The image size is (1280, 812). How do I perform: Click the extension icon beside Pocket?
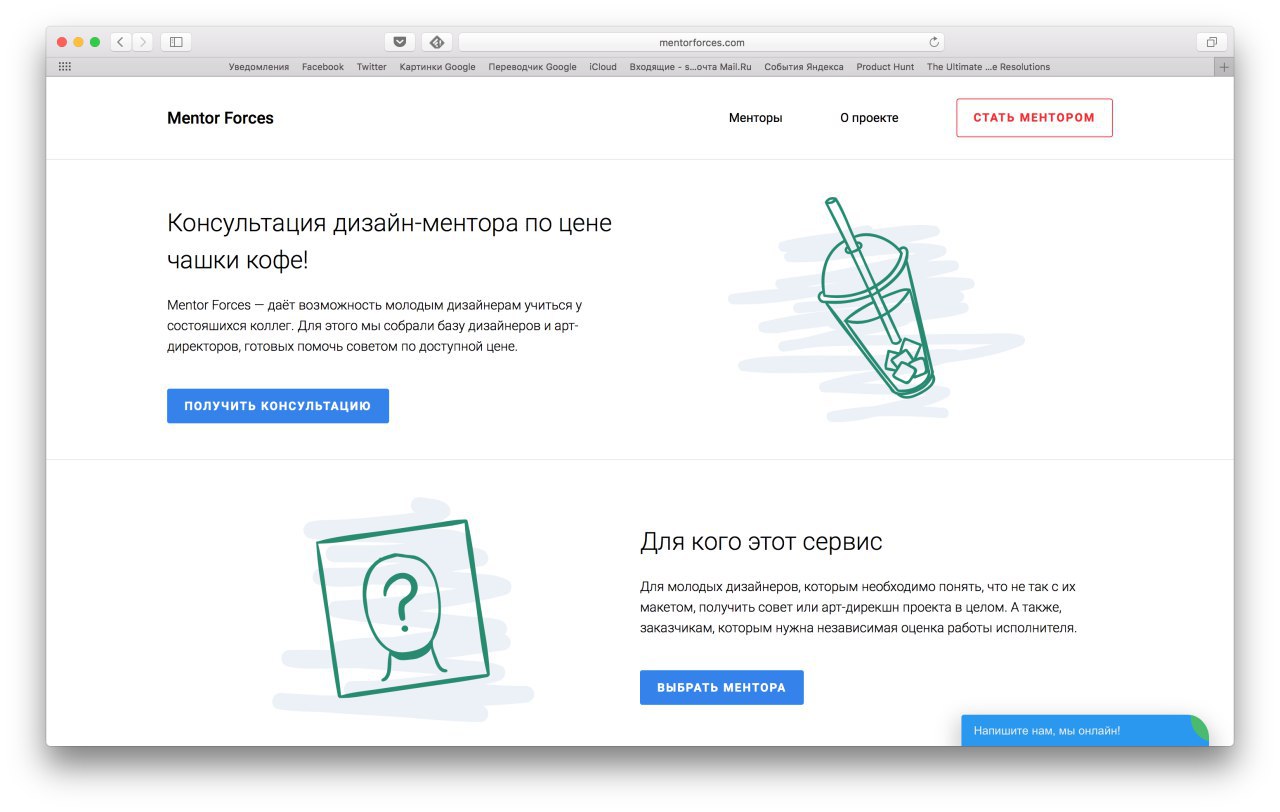pyautogui.click(x=436, y=42)
